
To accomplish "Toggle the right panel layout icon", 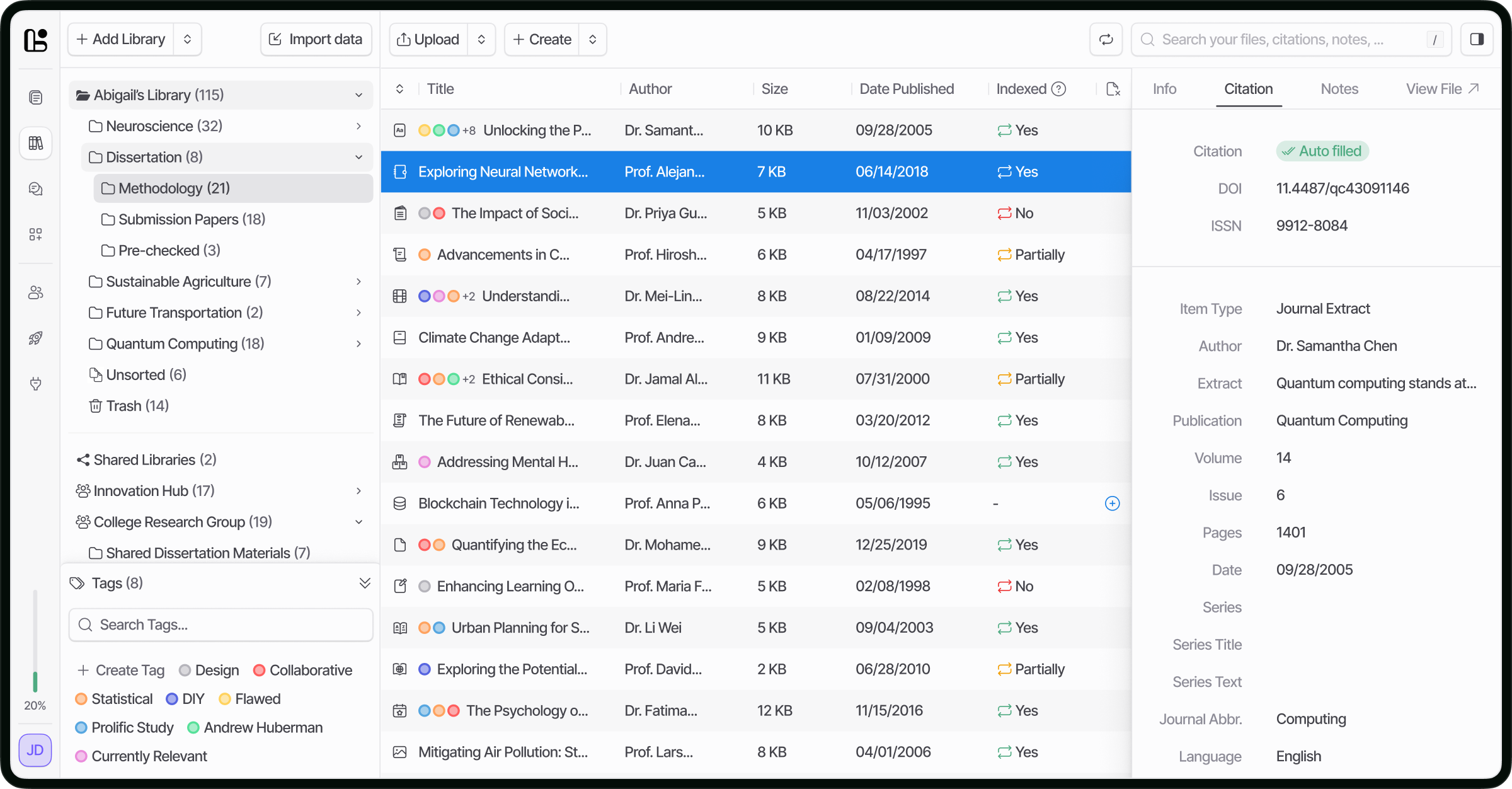I will coord(1477,39).
